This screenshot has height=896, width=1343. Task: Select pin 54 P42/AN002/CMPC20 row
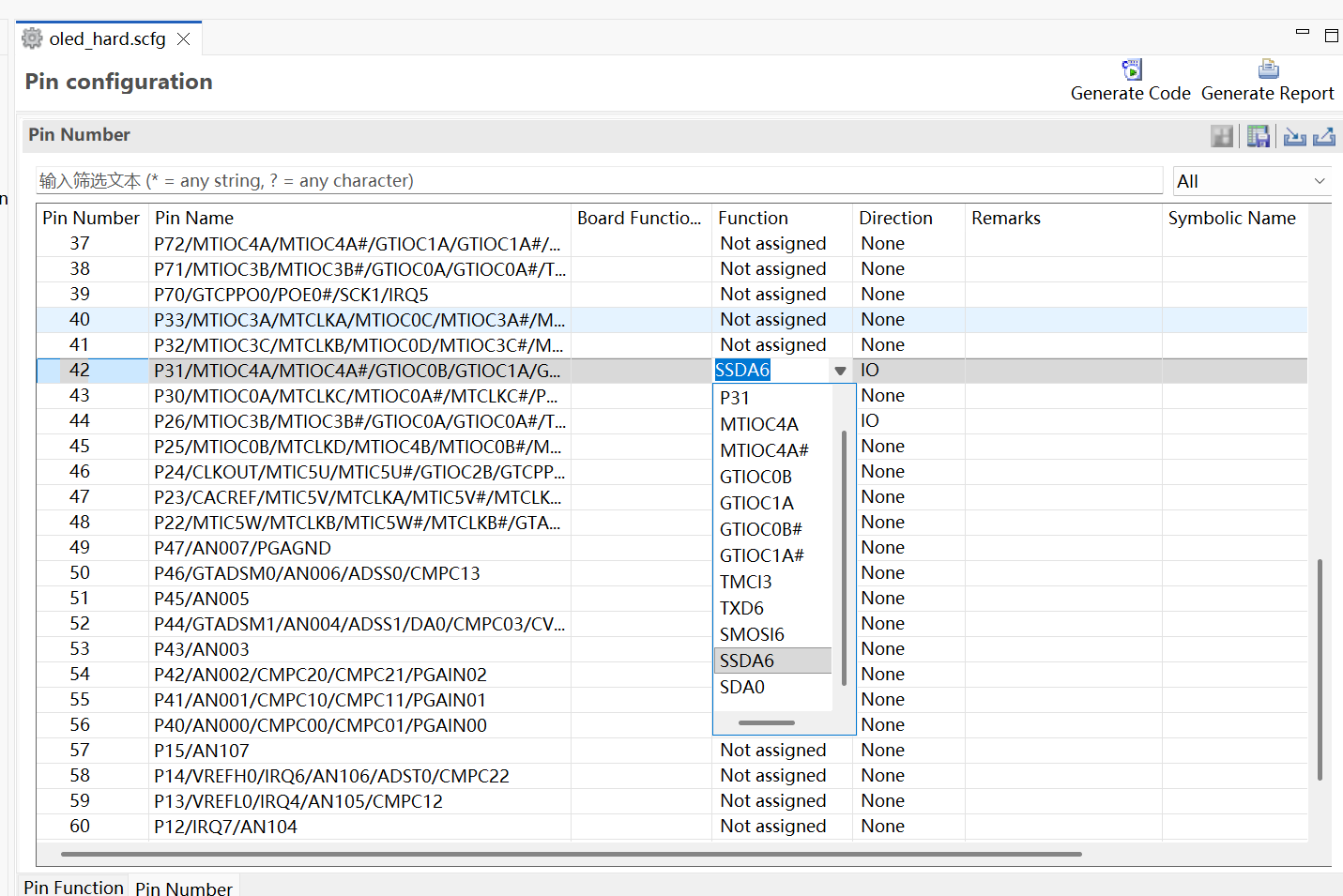pos(672,675)
